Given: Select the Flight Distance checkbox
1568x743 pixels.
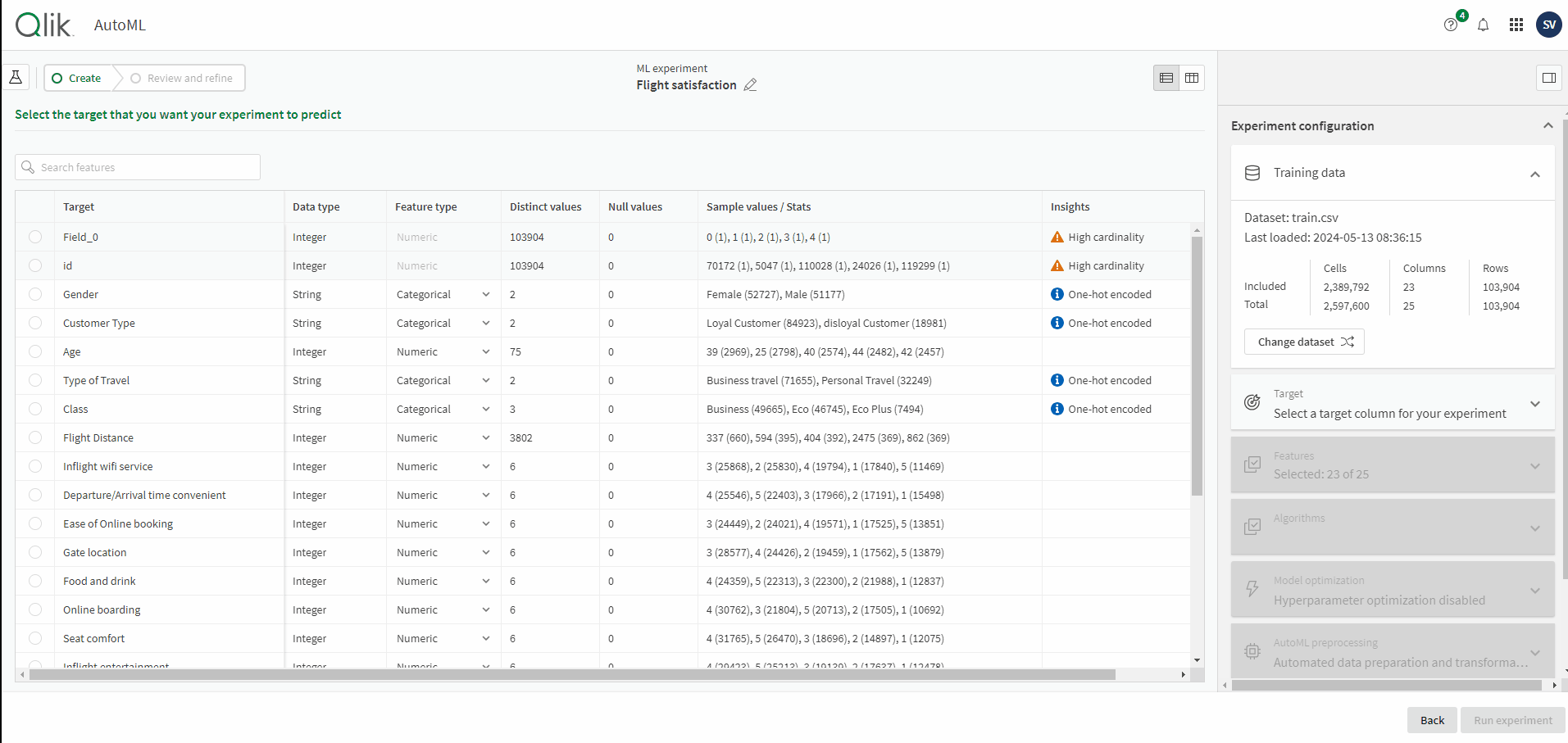Looking at the screenshot, I should click(x=35, y=437).
